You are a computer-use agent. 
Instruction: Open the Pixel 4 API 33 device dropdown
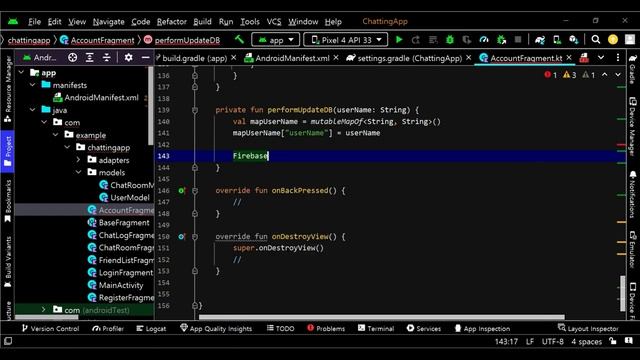pyautogui.click(x=345, y=40)
